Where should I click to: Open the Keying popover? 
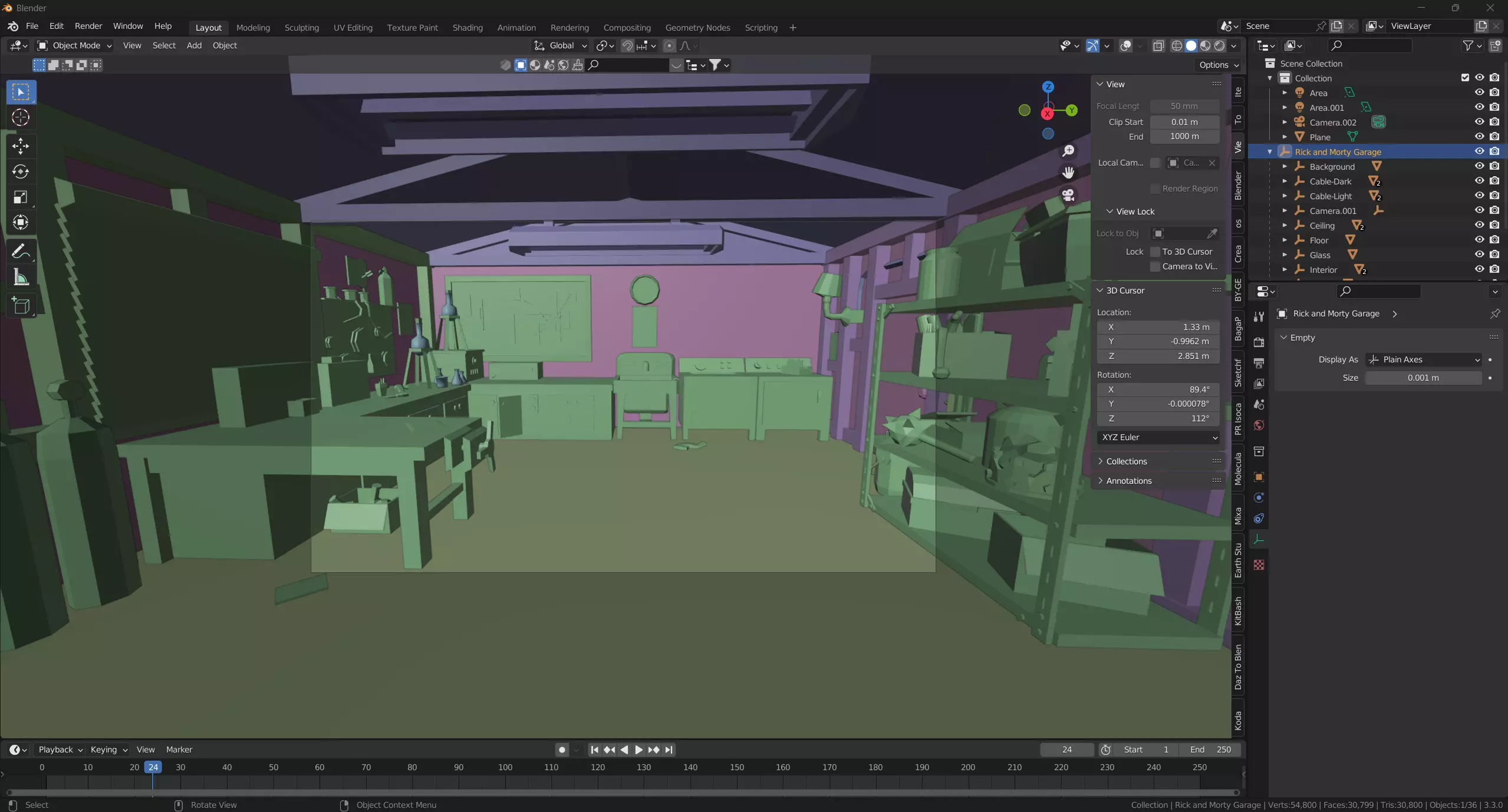point(108,750)
